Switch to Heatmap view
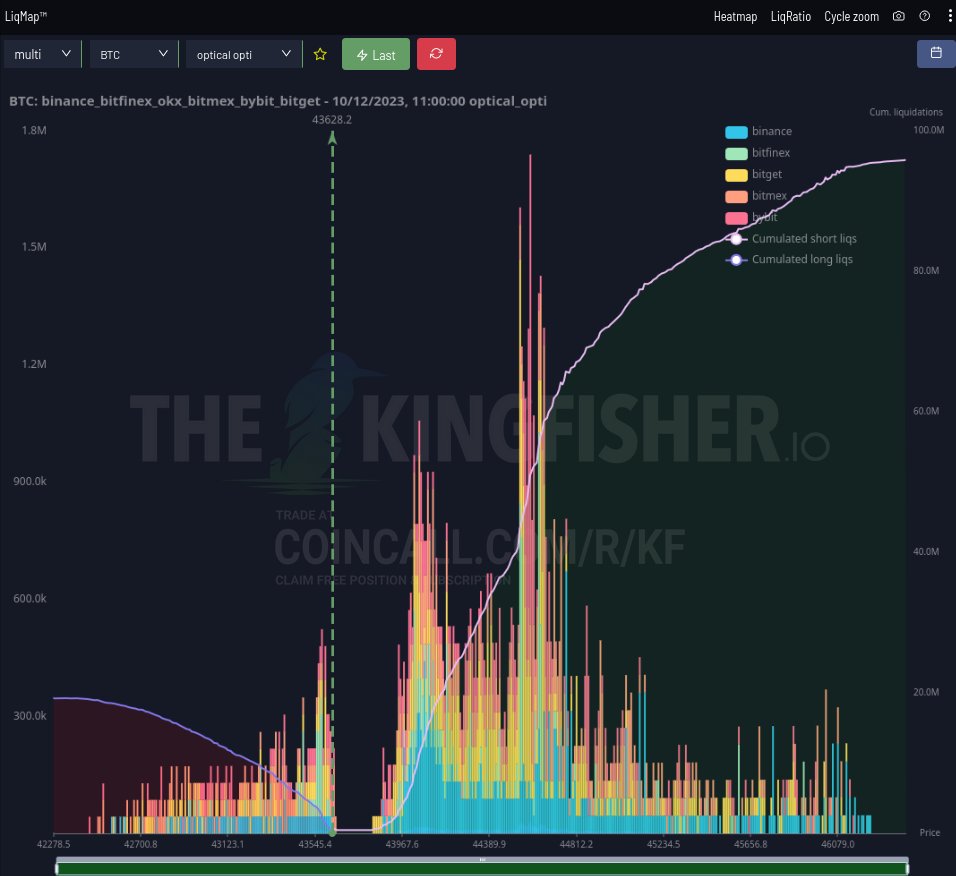Screen dimensions: 956x876 pos(735,16)
